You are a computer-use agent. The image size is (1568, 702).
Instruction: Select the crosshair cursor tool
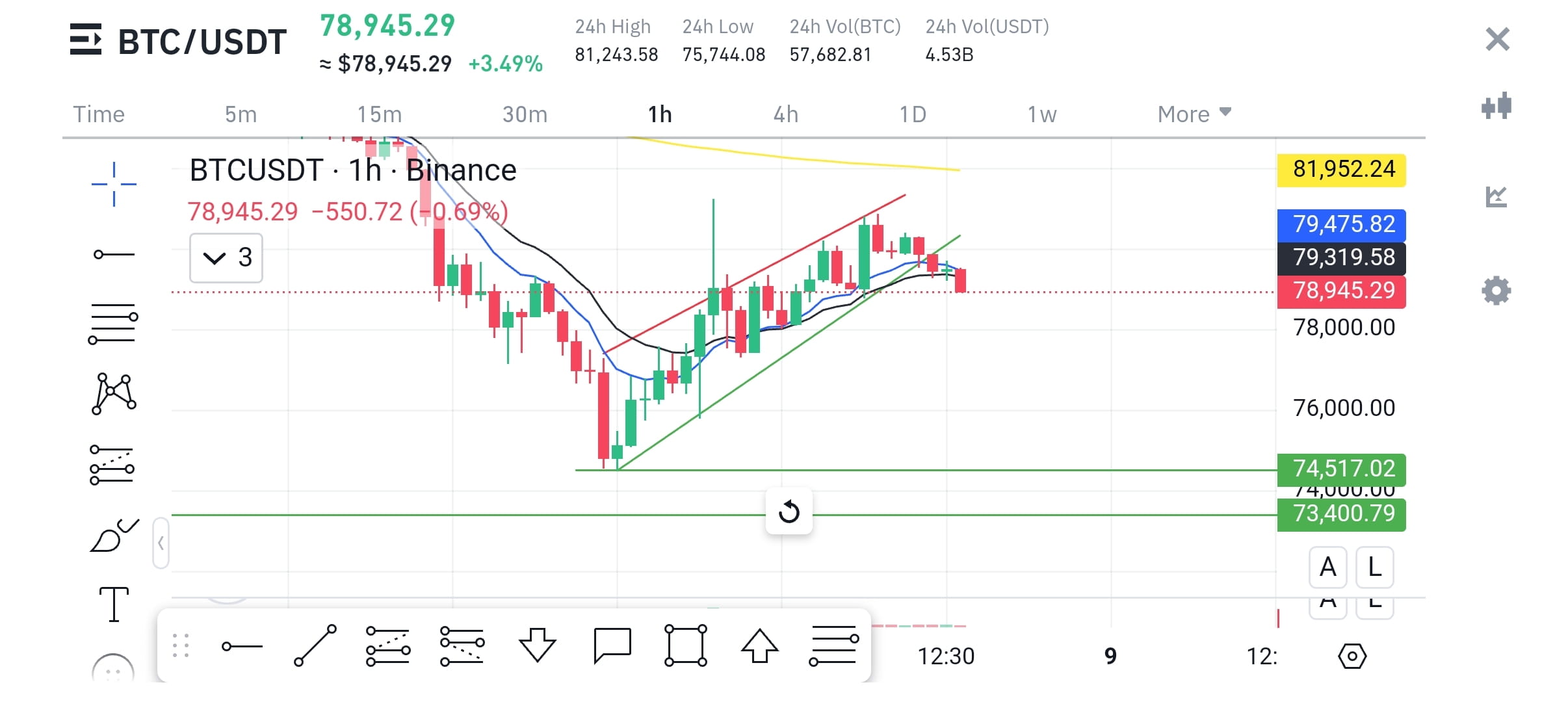(x=114, y=184)
